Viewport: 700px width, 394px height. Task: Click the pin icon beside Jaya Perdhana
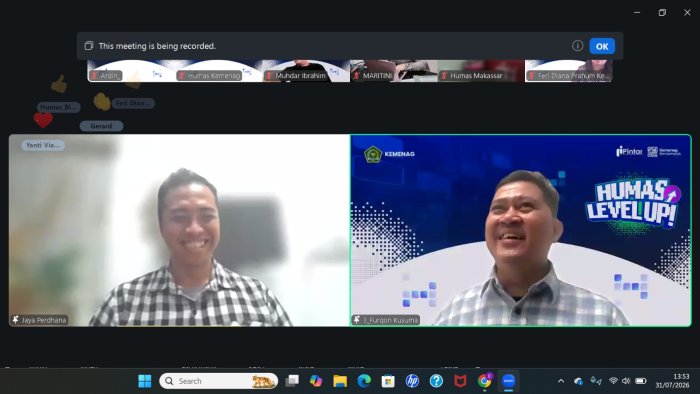16,319
